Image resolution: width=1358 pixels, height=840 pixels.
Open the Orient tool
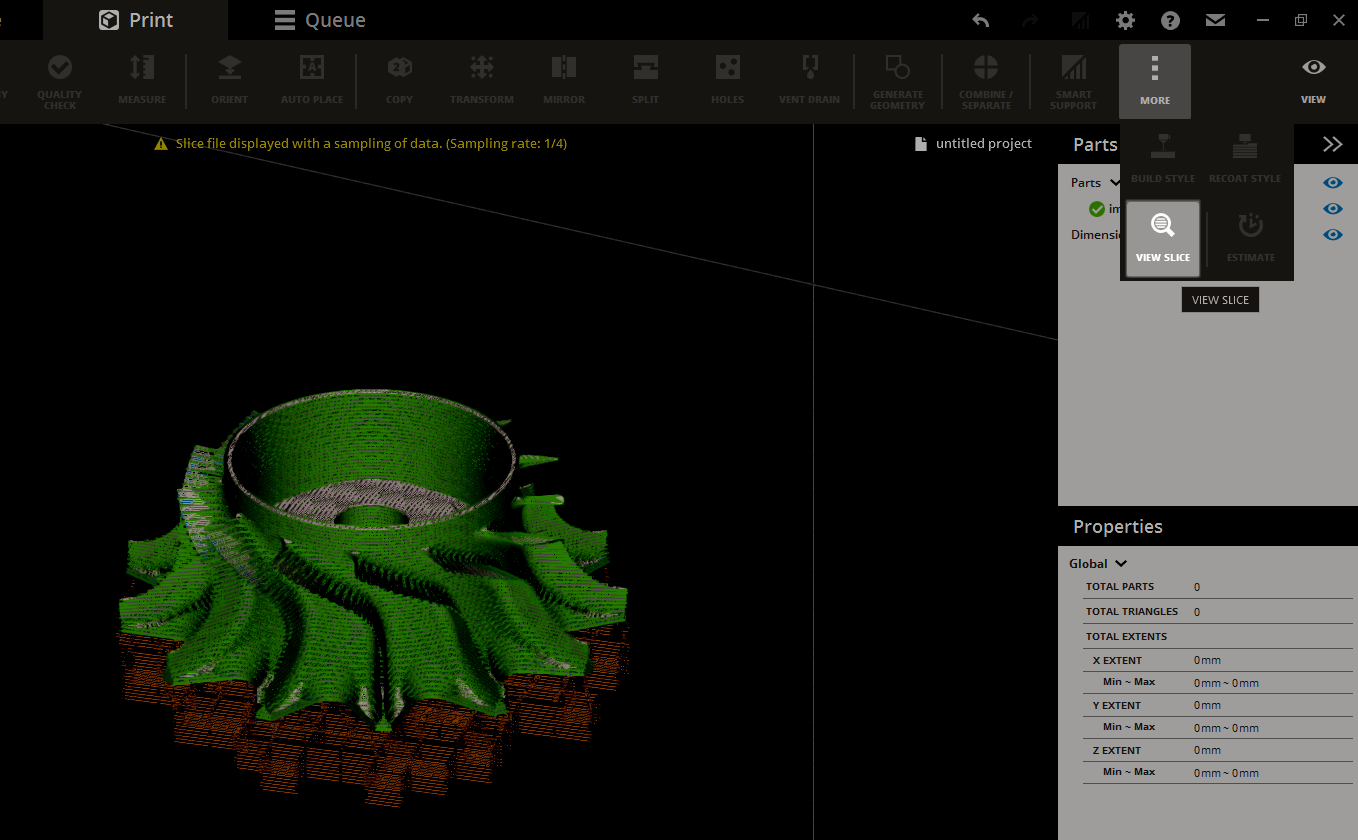click(229, 80)
